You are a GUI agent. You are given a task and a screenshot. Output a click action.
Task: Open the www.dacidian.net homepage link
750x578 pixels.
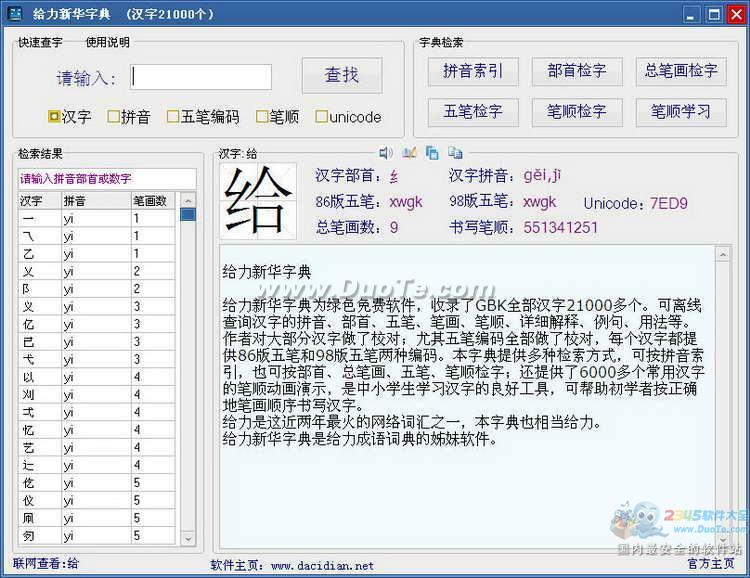tap(322, 566)
